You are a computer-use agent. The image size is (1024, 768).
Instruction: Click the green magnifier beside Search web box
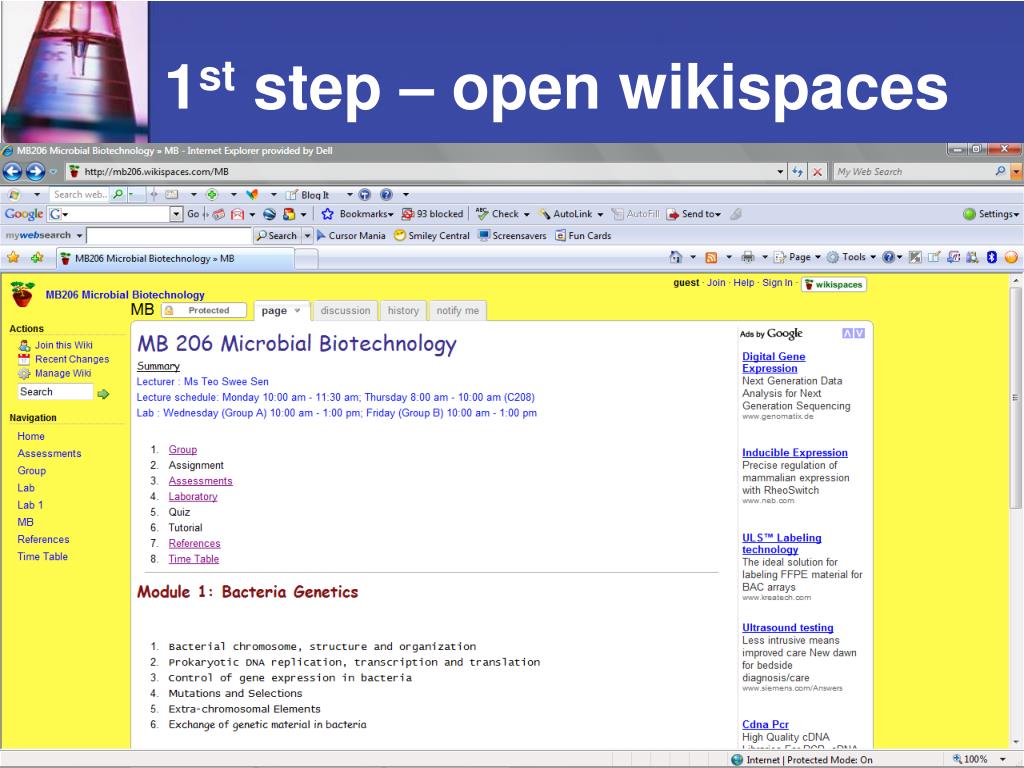(x=118, y=195)
